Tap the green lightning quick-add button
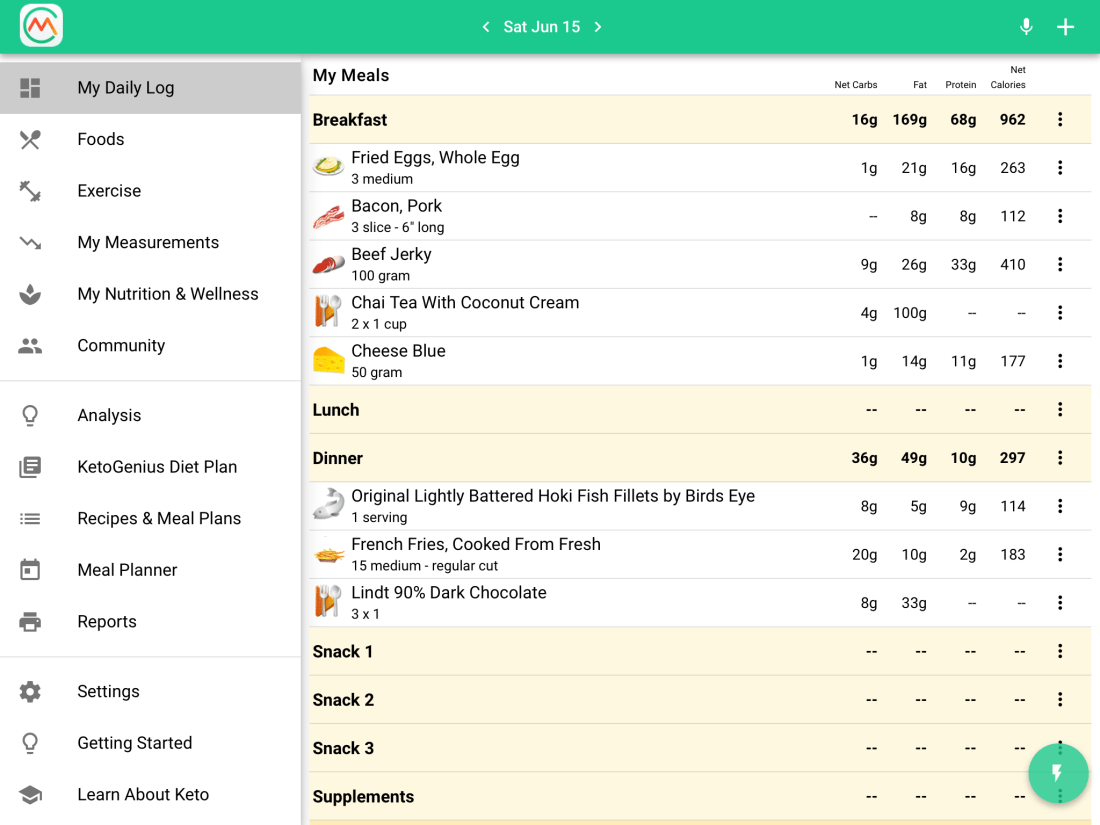 coord(1058,773)
